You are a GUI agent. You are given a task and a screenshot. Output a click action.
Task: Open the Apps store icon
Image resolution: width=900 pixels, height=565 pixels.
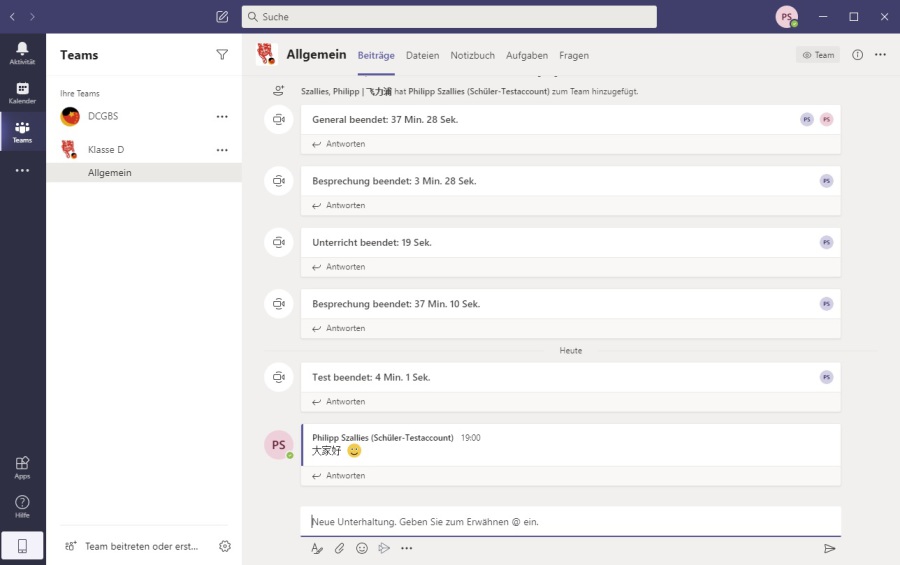point(22,467)
